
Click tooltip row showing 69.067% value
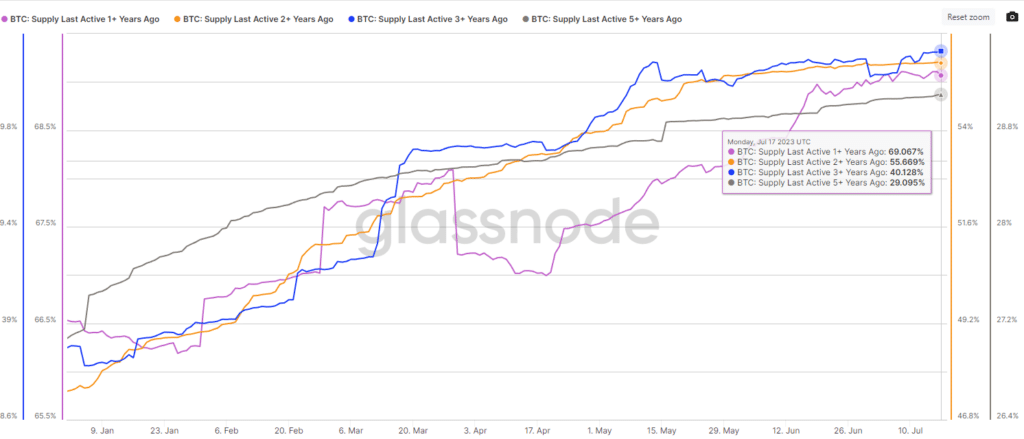pyautogui.click(x=826, y=151)
